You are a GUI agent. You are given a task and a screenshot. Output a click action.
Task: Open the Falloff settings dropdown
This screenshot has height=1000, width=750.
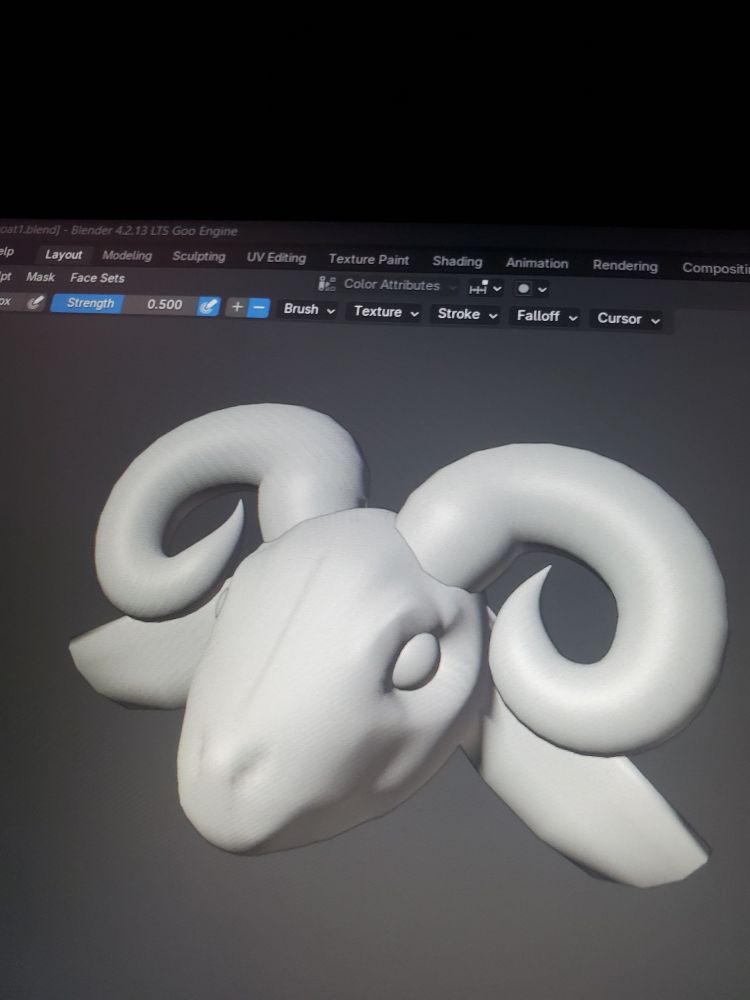point(546,316)
